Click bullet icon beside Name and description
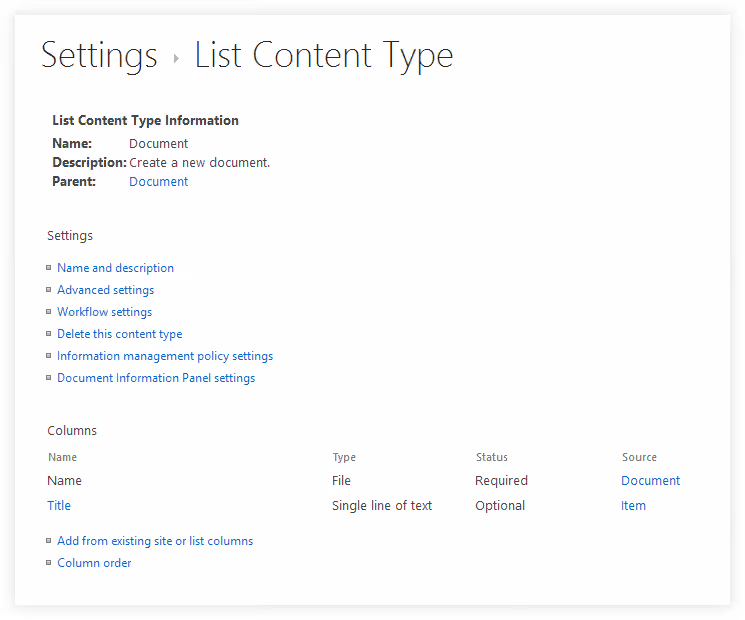This screenshot has width=745, height=620. (x=48, y=268)
